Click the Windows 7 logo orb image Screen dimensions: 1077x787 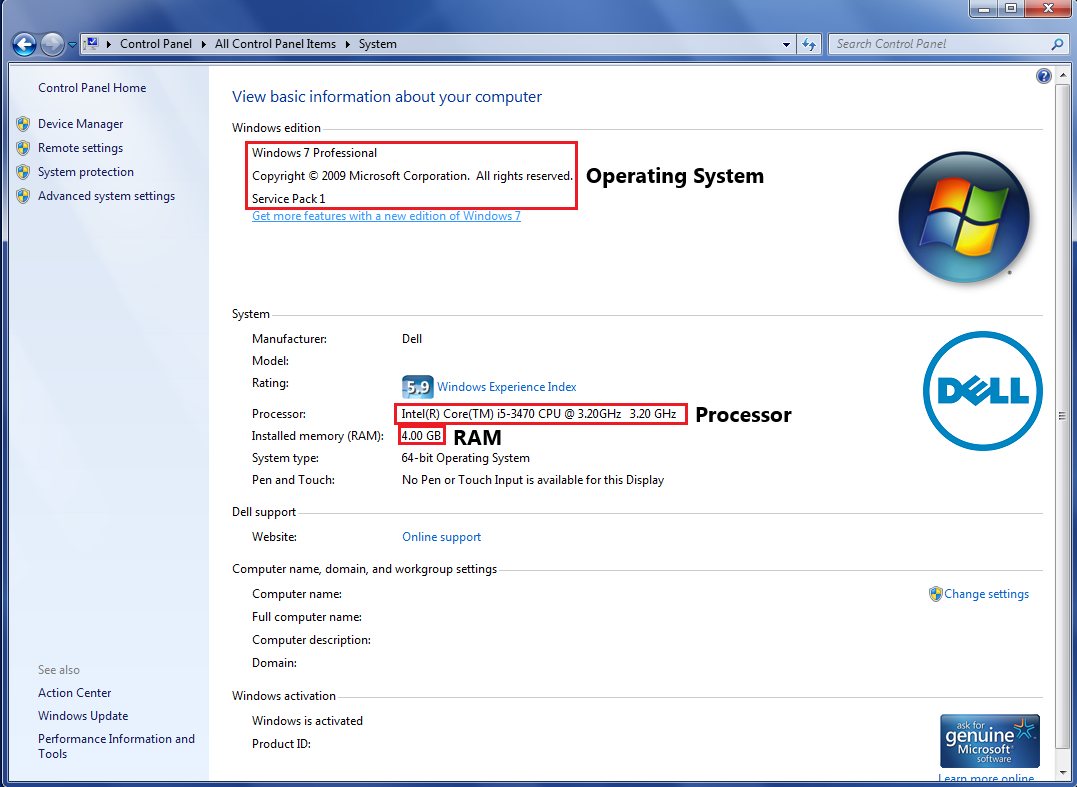click(x=964, y=217)
